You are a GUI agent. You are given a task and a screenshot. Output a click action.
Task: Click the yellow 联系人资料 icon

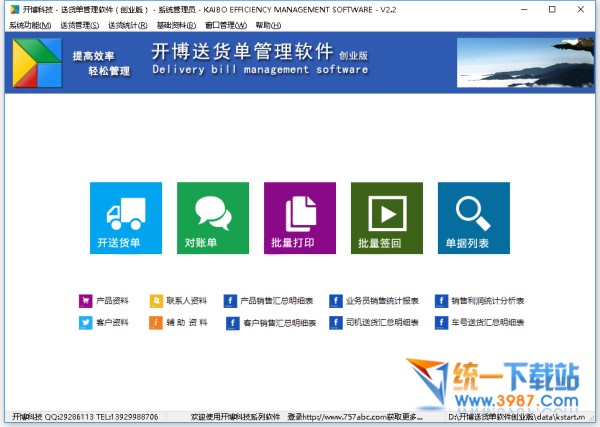coord(155,300)
